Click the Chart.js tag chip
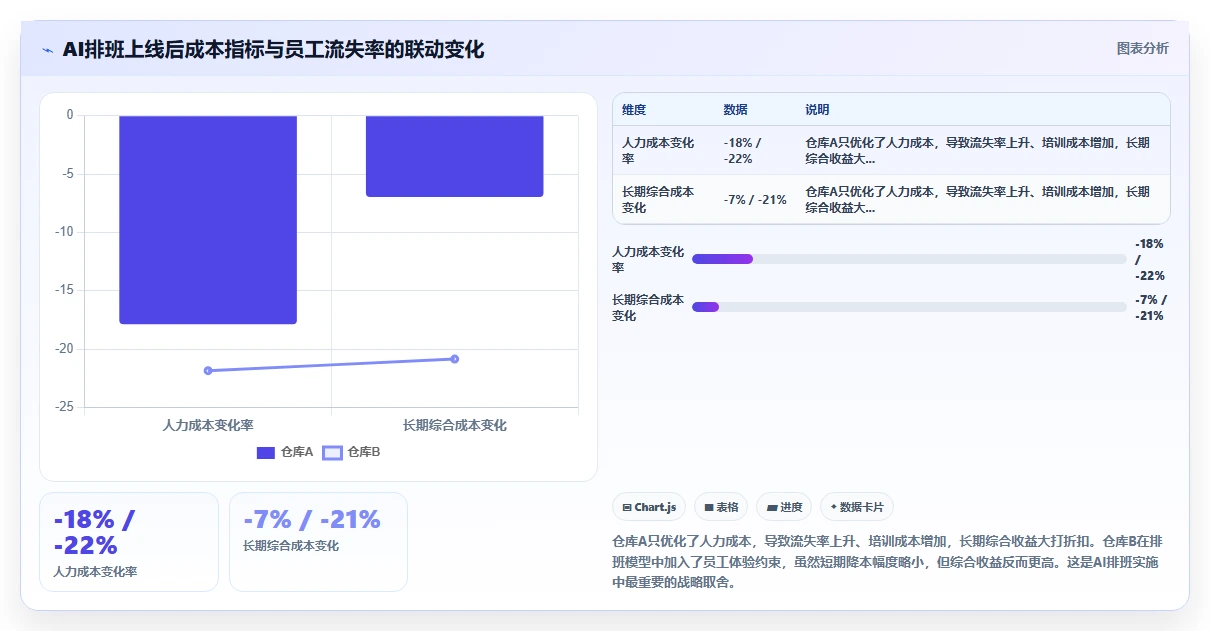 point(649,507)
